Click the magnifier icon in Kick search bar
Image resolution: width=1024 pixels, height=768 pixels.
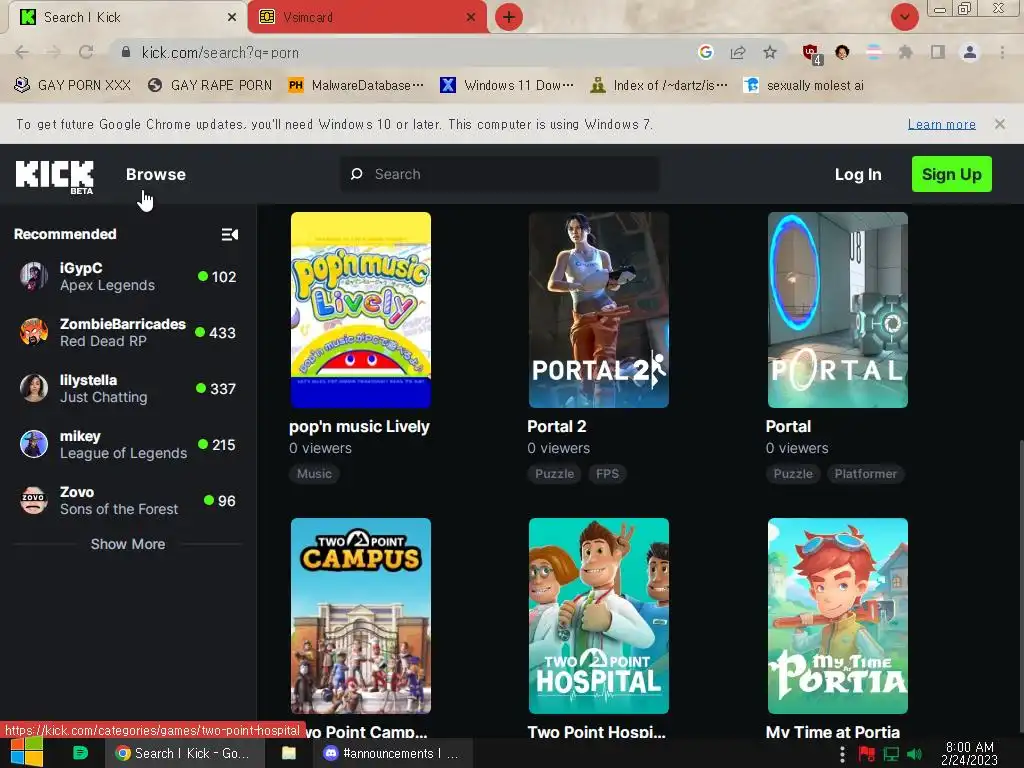click(x=357, y=174)
